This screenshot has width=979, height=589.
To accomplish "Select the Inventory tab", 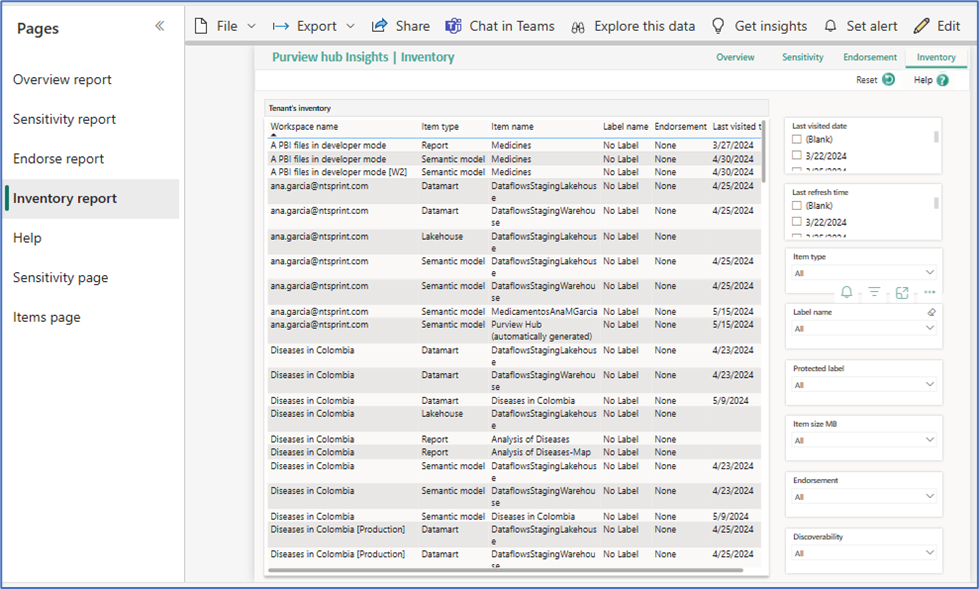I will pyautogui.click(x=936, y=57).
